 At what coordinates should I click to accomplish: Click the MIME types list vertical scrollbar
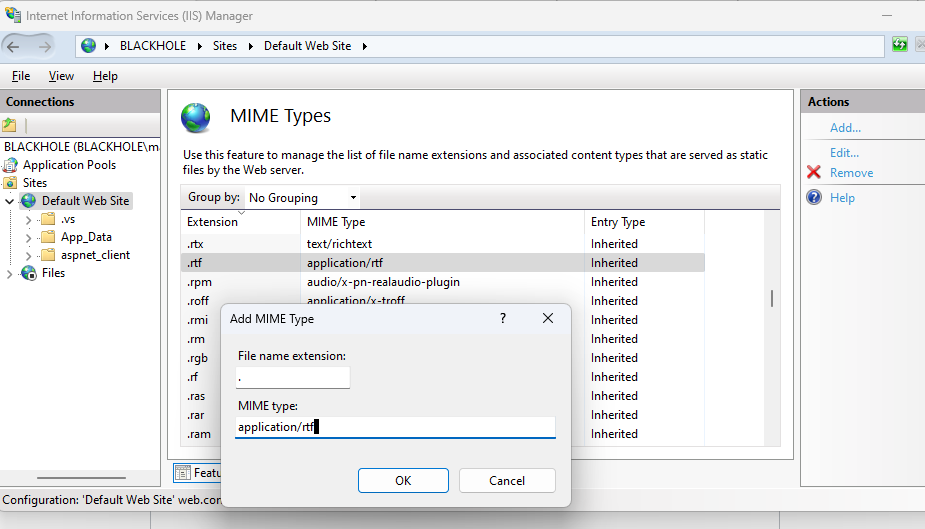click(772, 298)
